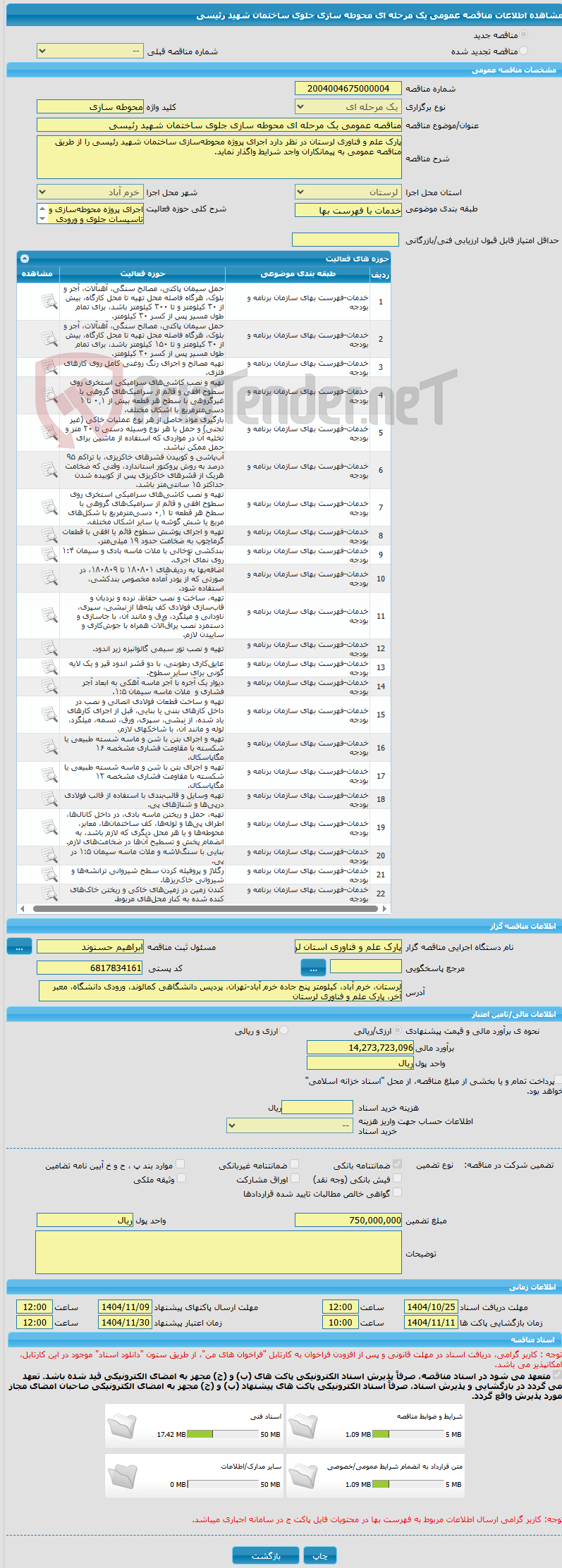Click the کلید واژه field
The height and width of the screenshot is (1568, 562).
tap(90, 107)
